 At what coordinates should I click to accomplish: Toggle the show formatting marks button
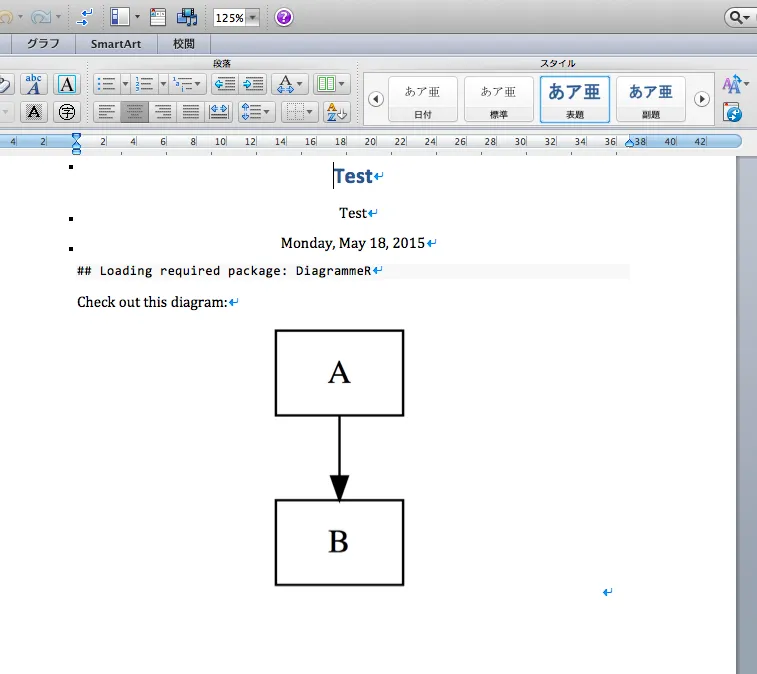(x=85, y=17)
